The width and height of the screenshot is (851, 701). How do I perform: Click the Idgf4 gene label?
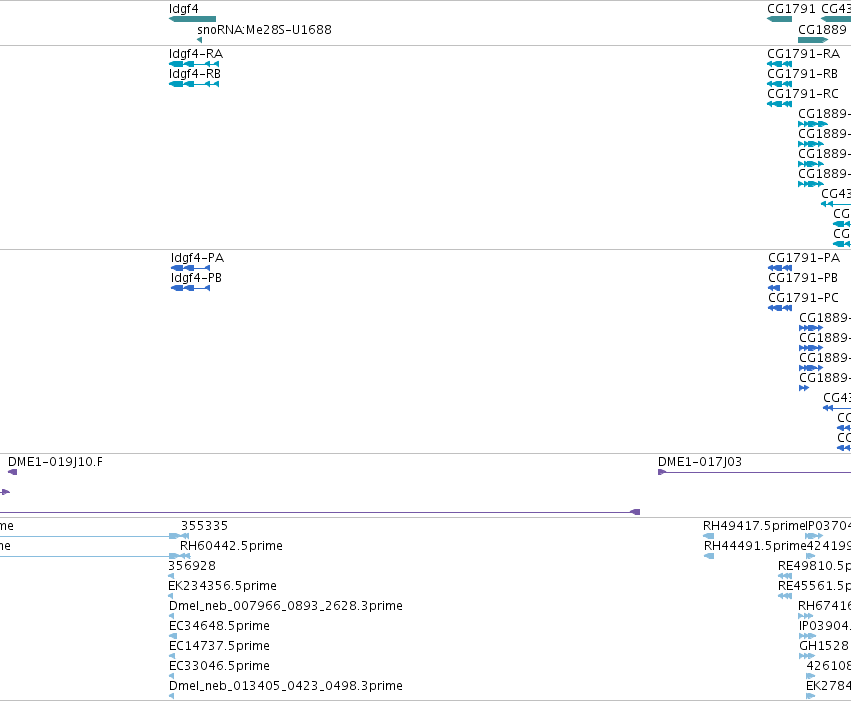pos(183,9)
